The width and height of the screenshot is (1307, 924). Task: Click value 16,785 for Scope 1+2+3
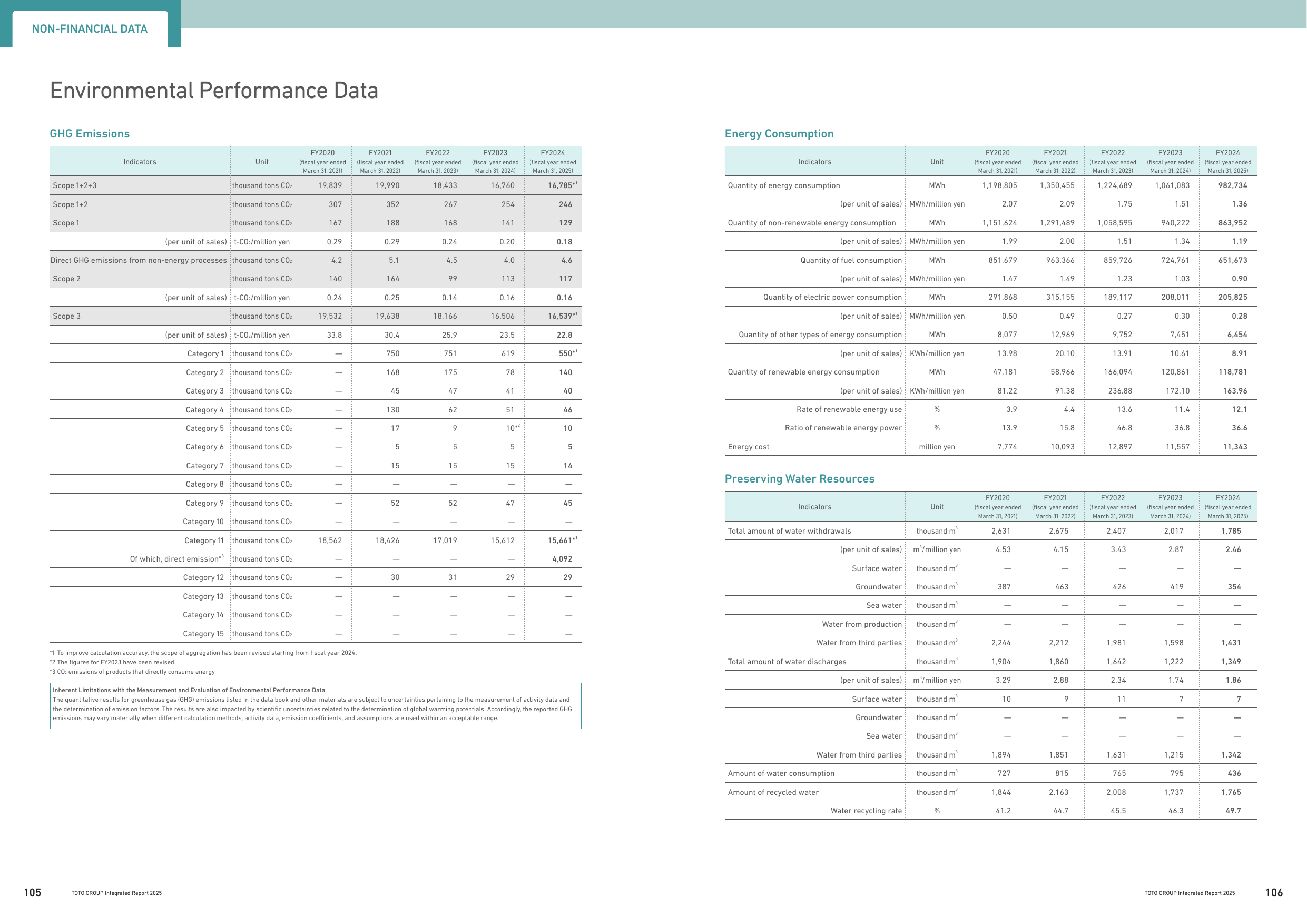[x=559, y=185]
